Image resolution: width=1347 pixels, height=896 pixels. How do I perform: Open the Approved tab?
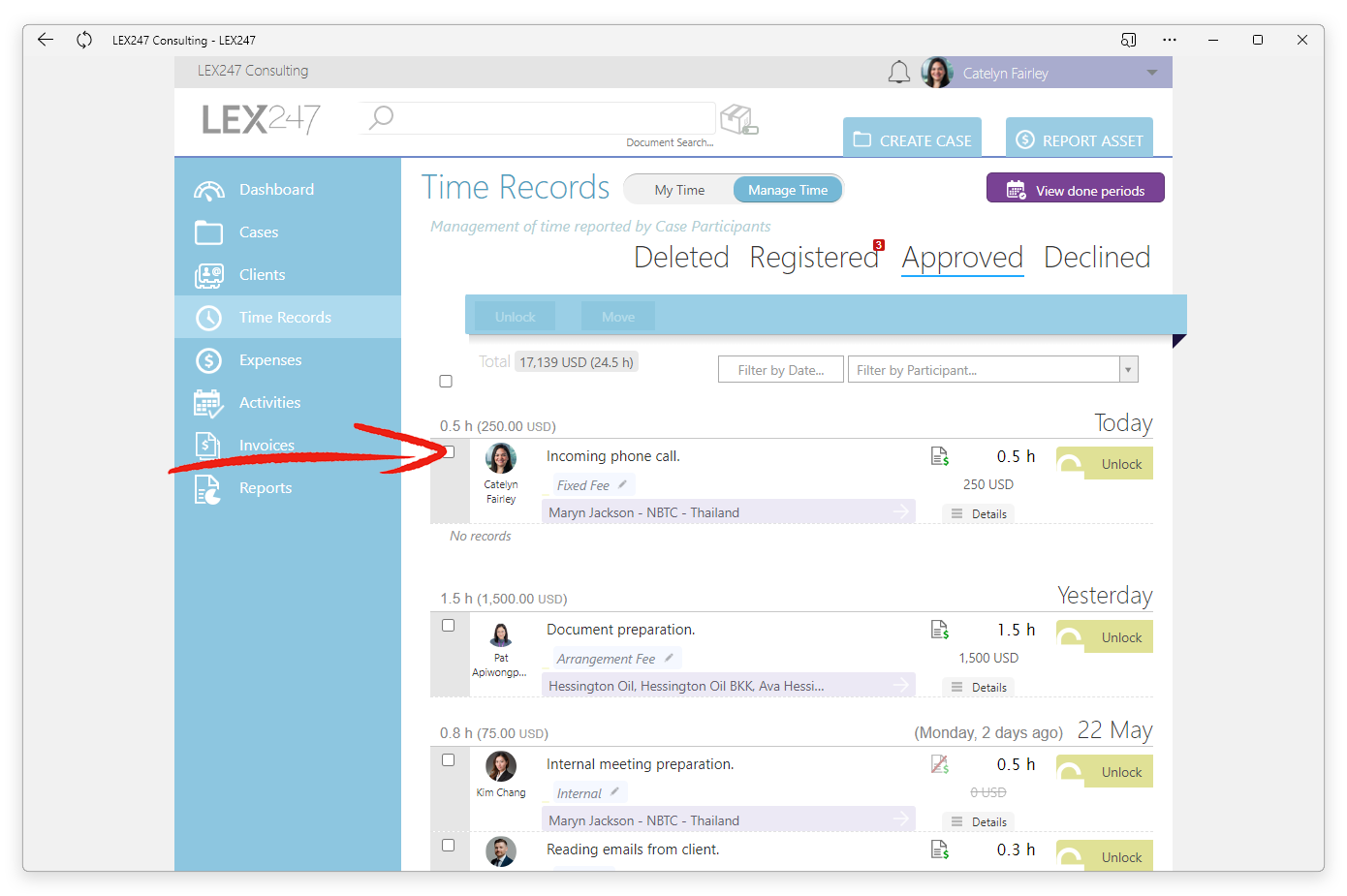962,258
